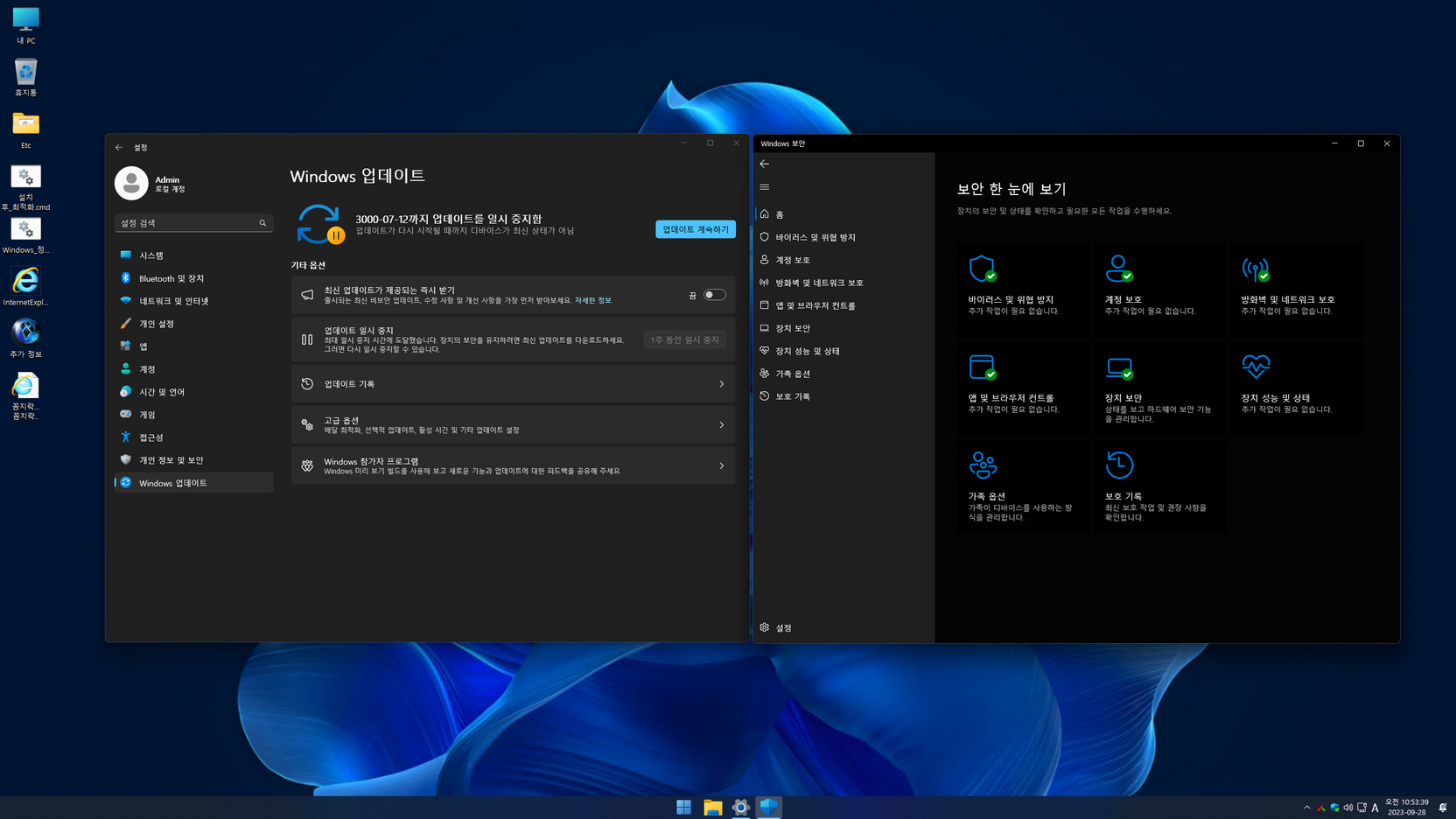The image size is (1456, 819).
Task: Go back in the 설정 window
Action: click(119, 147)
